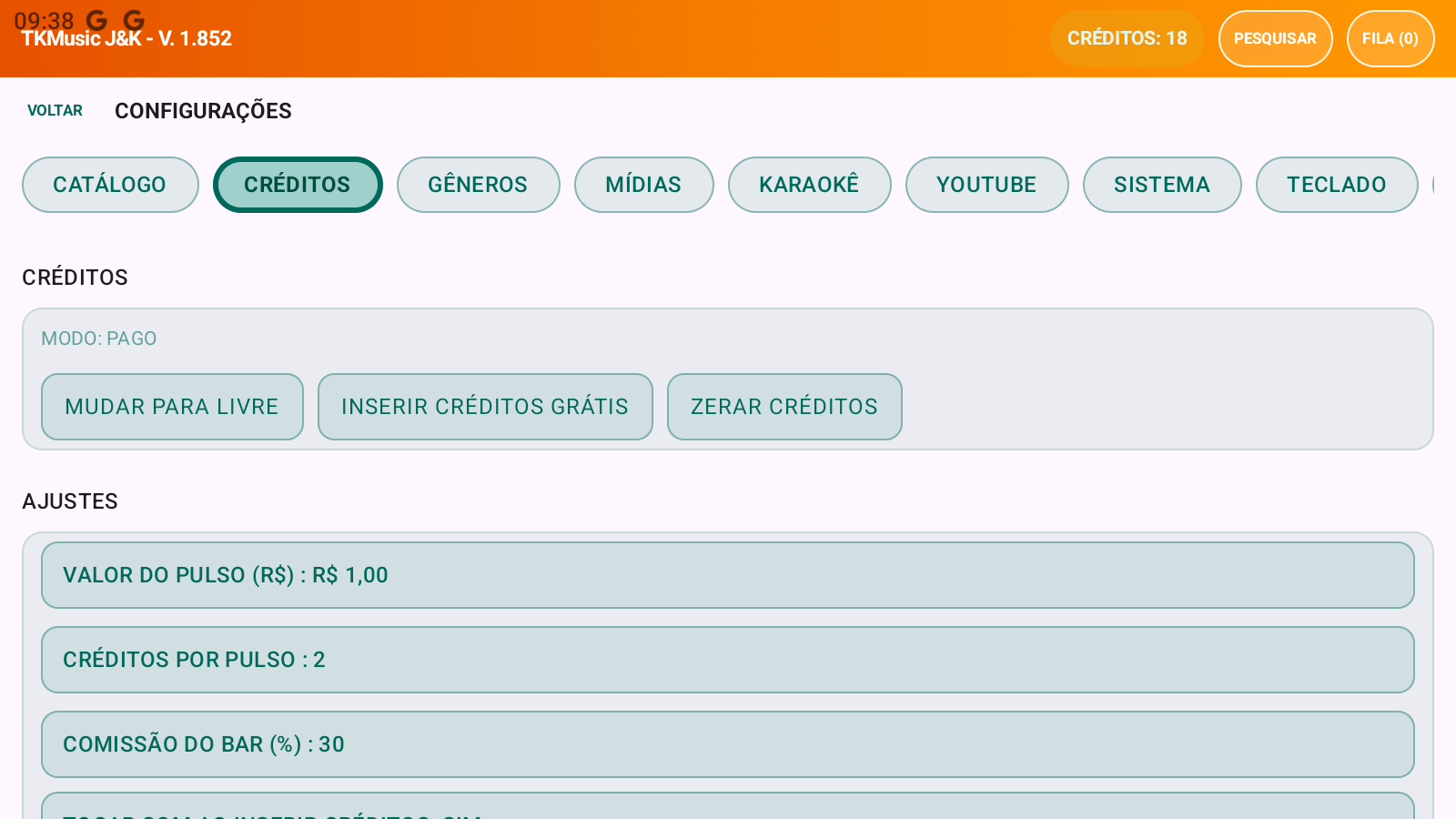1456x819 pixels.
Task: Open the CATÁLOGO settings tab
Action: (110, 185)
